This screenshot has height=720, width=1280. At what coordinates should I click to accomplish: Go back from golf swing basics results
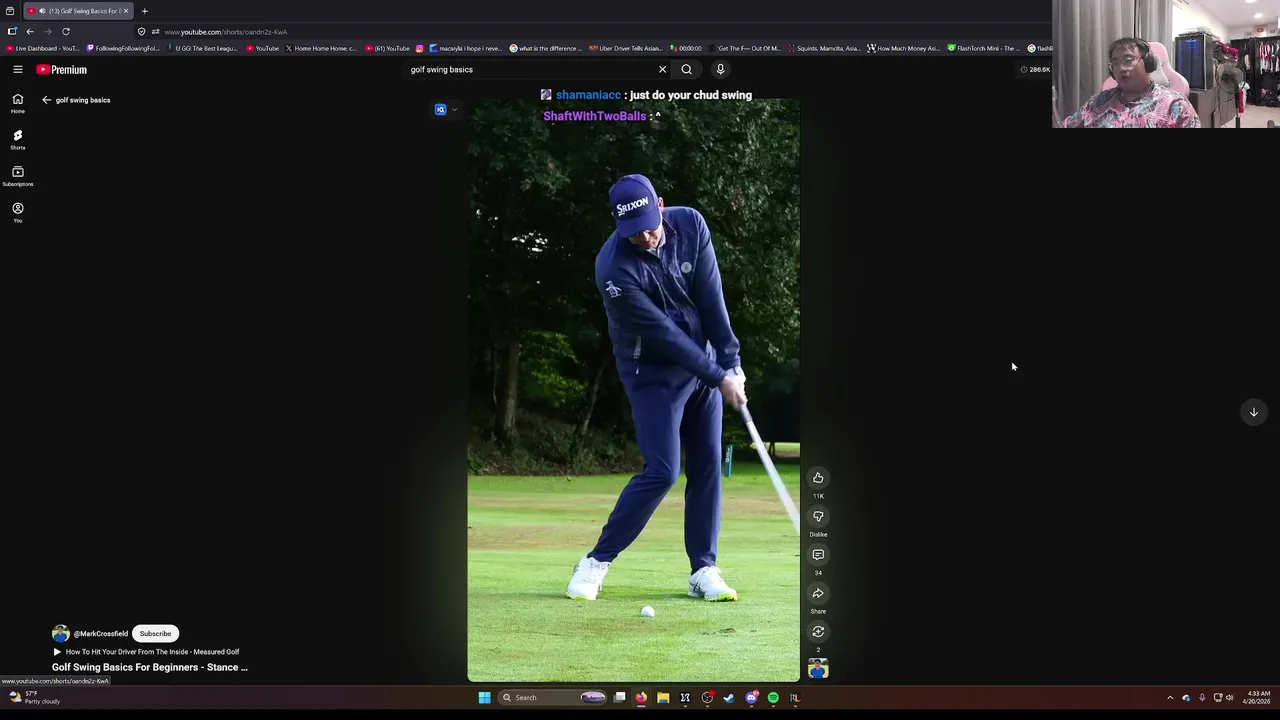(46, 100)
